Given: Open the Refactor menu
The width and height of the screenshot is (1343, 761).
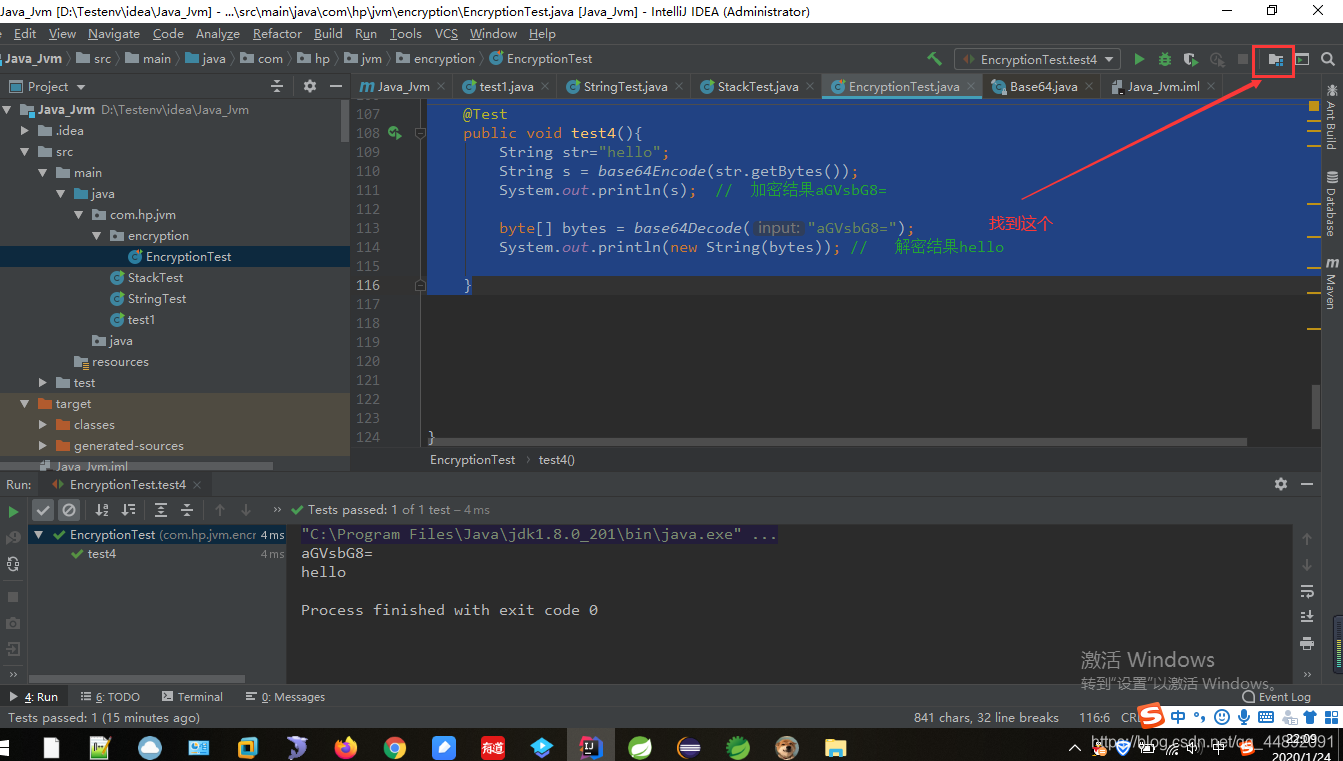Looking at the screenshot, I should pos(277,33).
